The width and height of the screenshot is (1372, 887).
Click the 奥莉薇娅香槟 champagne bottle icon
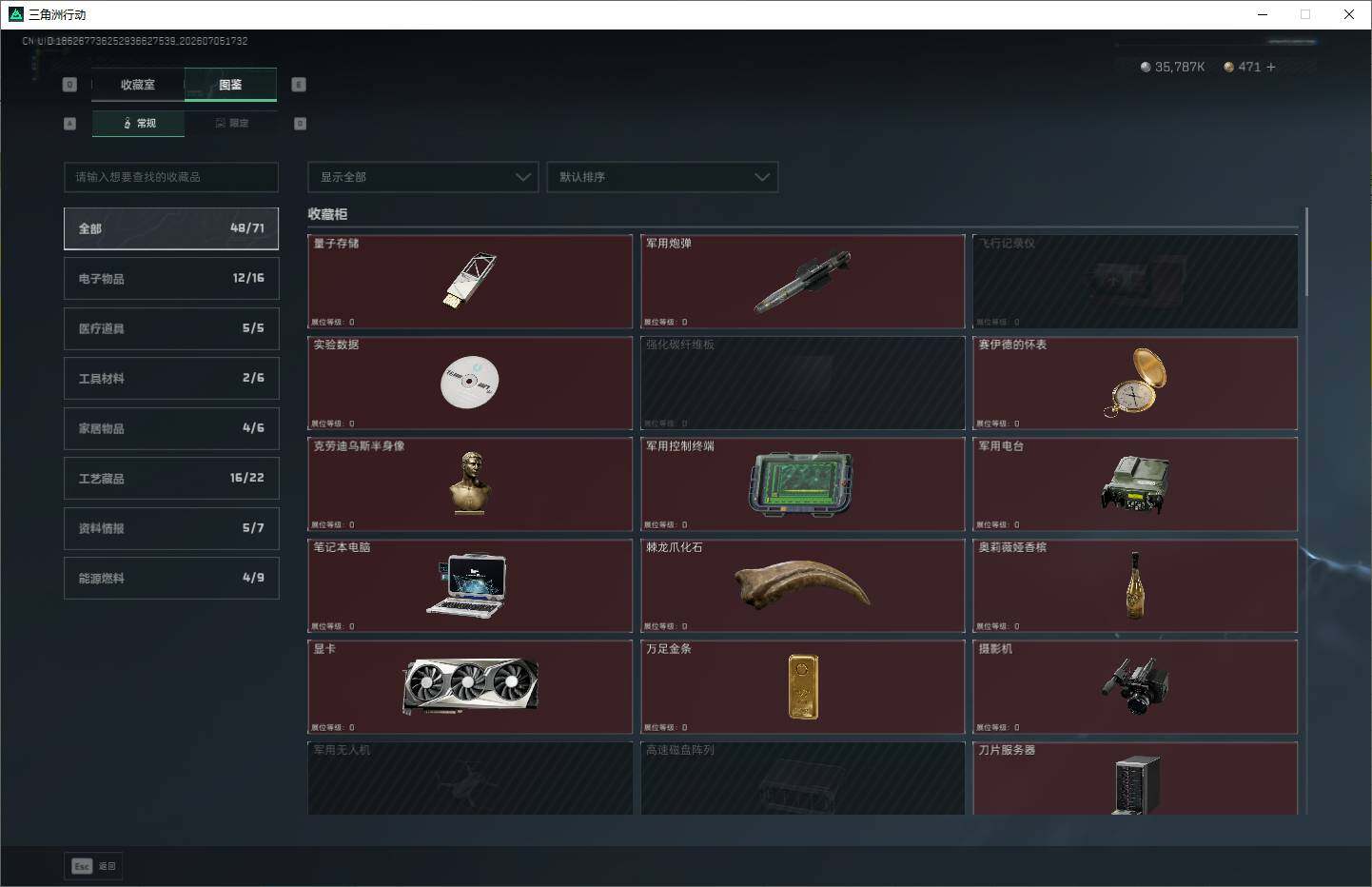[1135, 585]
